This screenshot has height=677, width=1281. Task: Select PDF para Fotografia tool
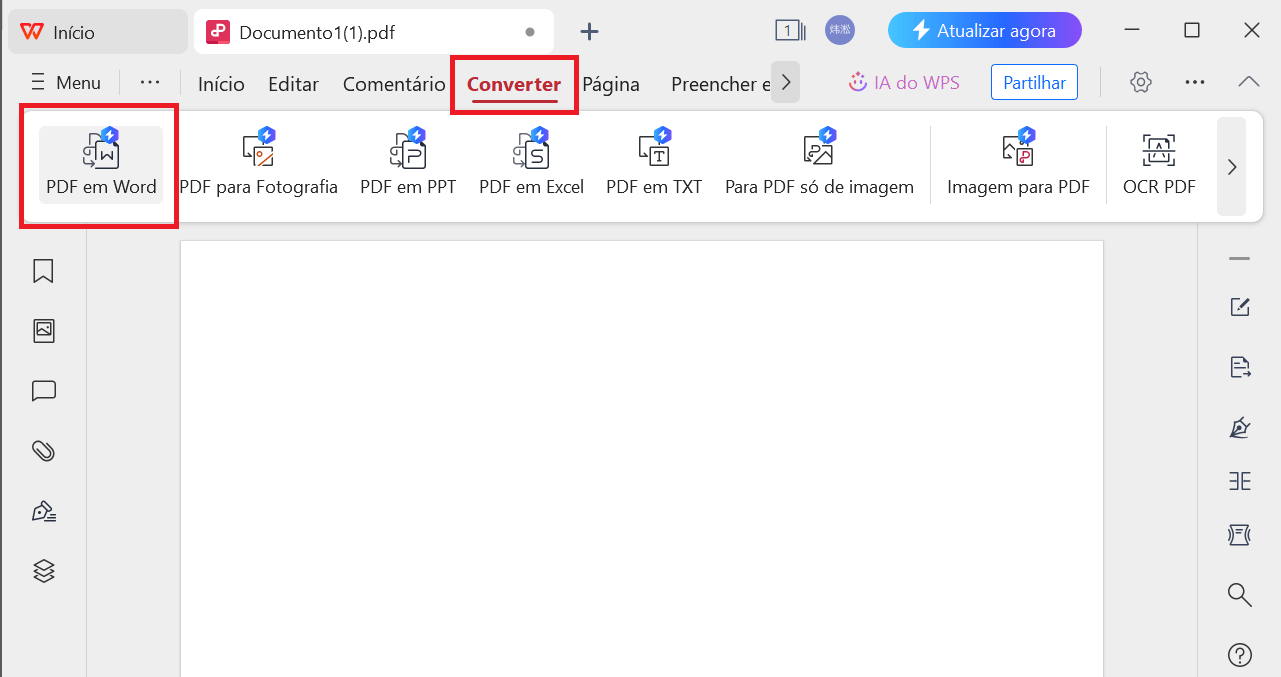point(258,165)
